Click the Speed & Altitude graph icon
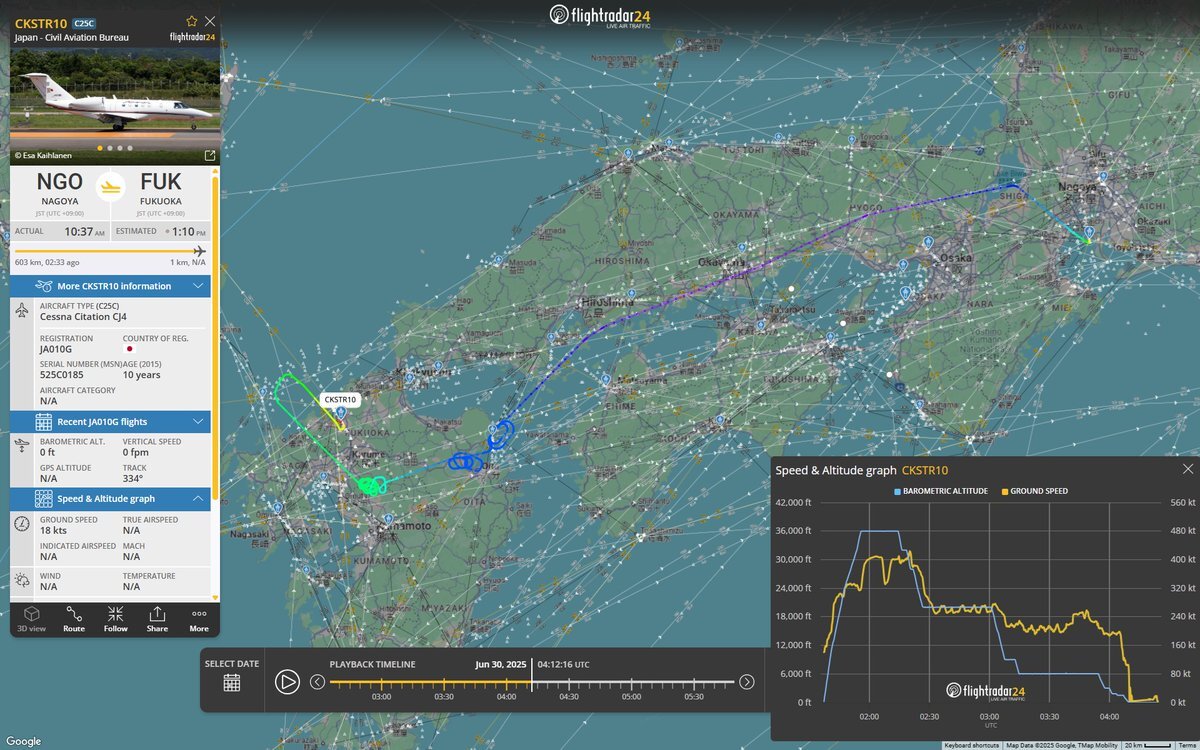The image size is (1200, 750). 43,498
